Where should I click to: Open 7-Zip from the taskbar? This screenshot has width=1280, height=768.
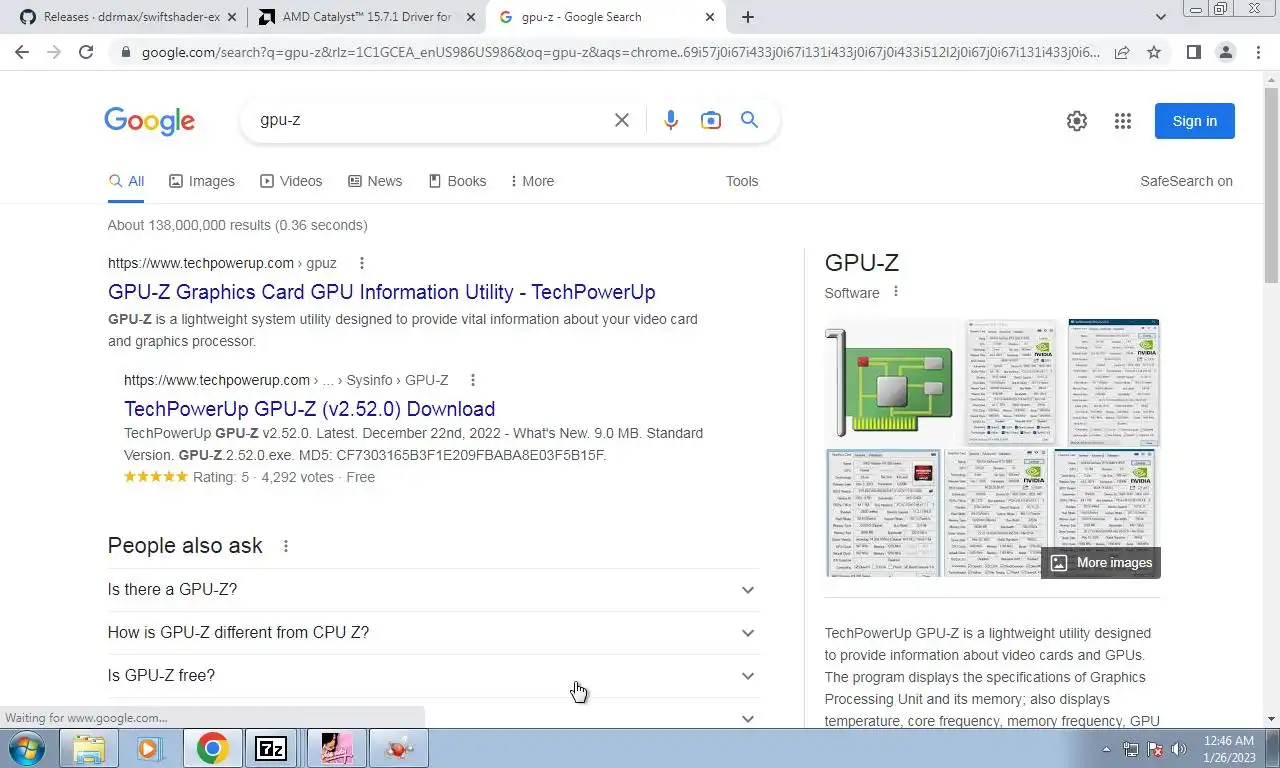point(271,748)
